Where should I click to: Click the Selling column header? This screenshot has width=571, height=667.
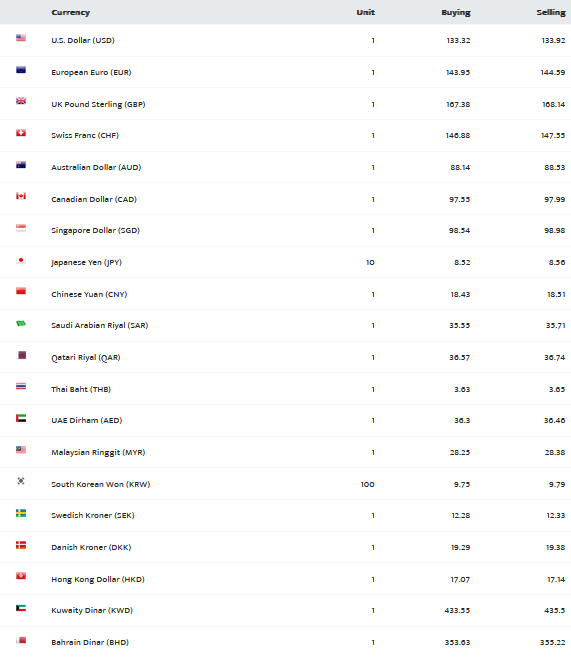tap(551, 13)
